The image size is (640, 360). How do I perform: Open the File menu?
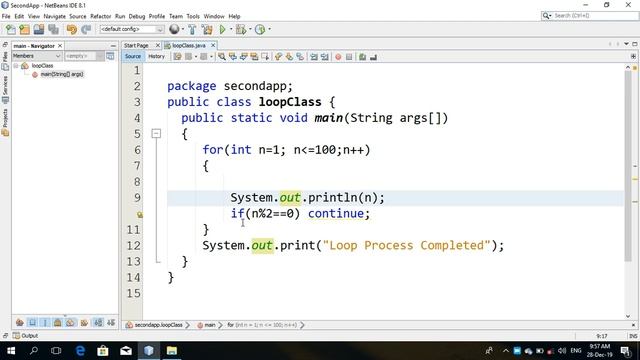point(6,16)
